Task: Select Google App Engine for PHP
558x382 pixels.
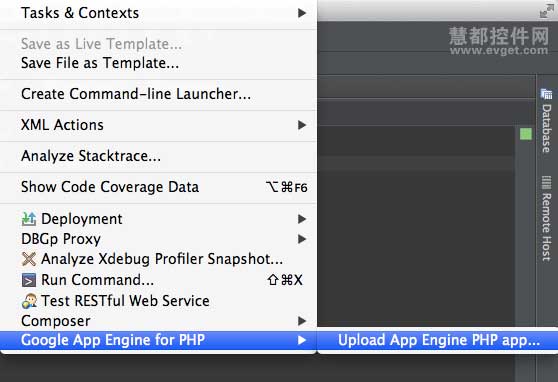Action: click(x=158, y=340)
